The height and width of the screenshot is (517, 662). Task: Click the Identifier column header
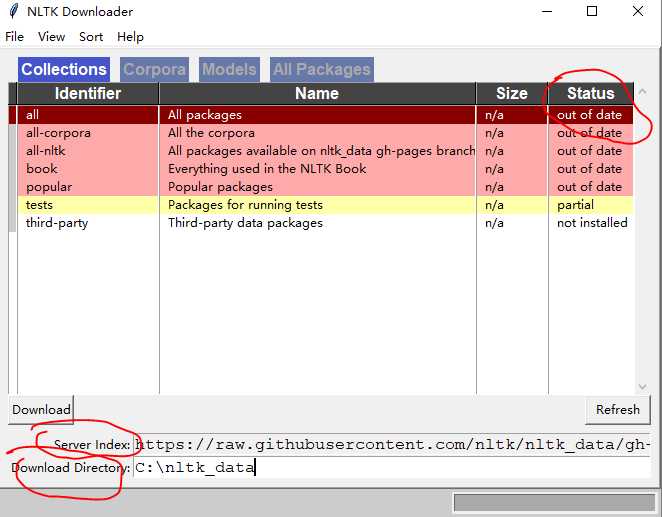click(88, 93)
